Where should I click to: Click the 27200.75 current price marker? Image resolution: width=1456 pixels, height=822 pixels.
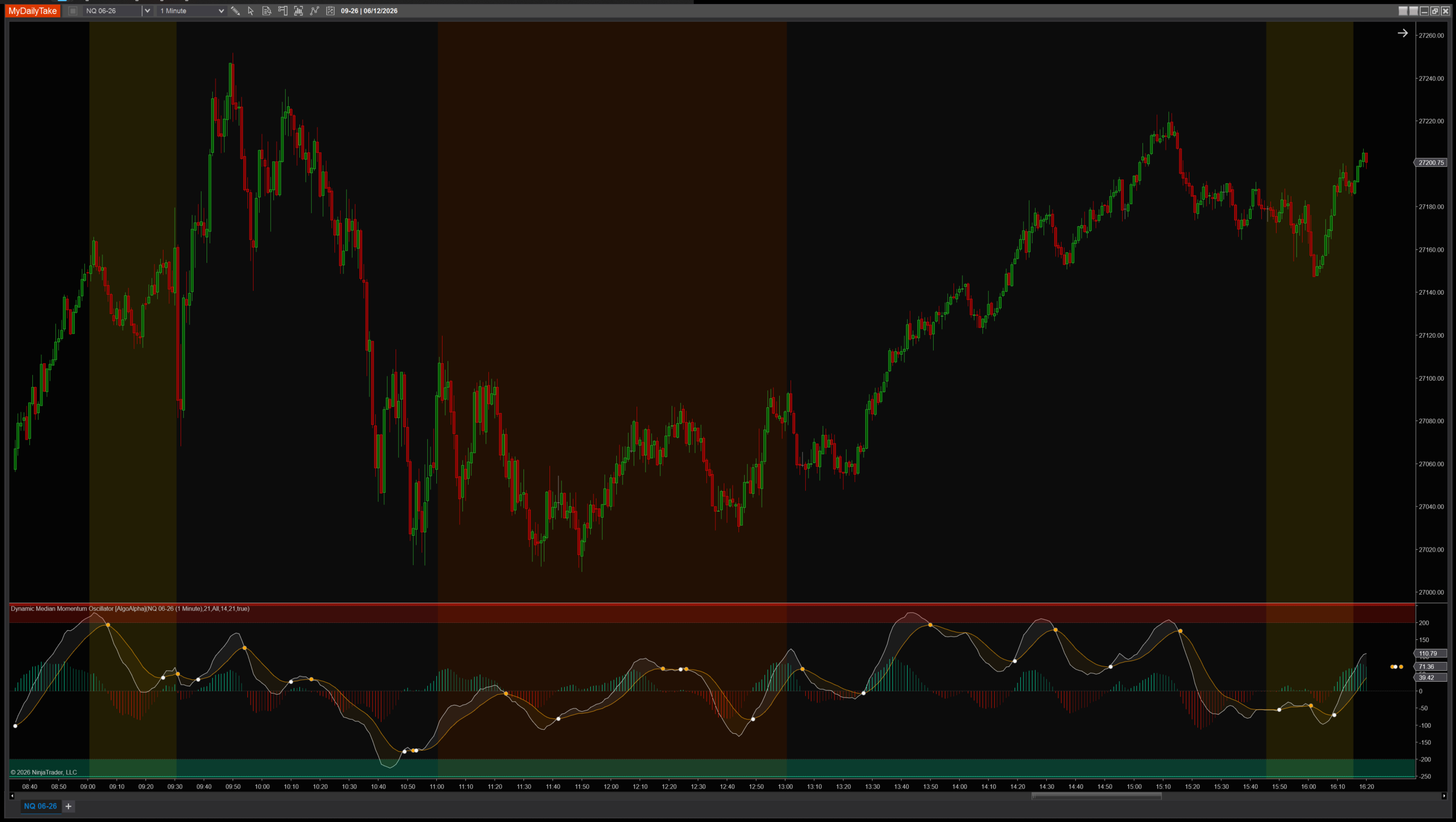pyautogui.click(x=1431, y=162)
